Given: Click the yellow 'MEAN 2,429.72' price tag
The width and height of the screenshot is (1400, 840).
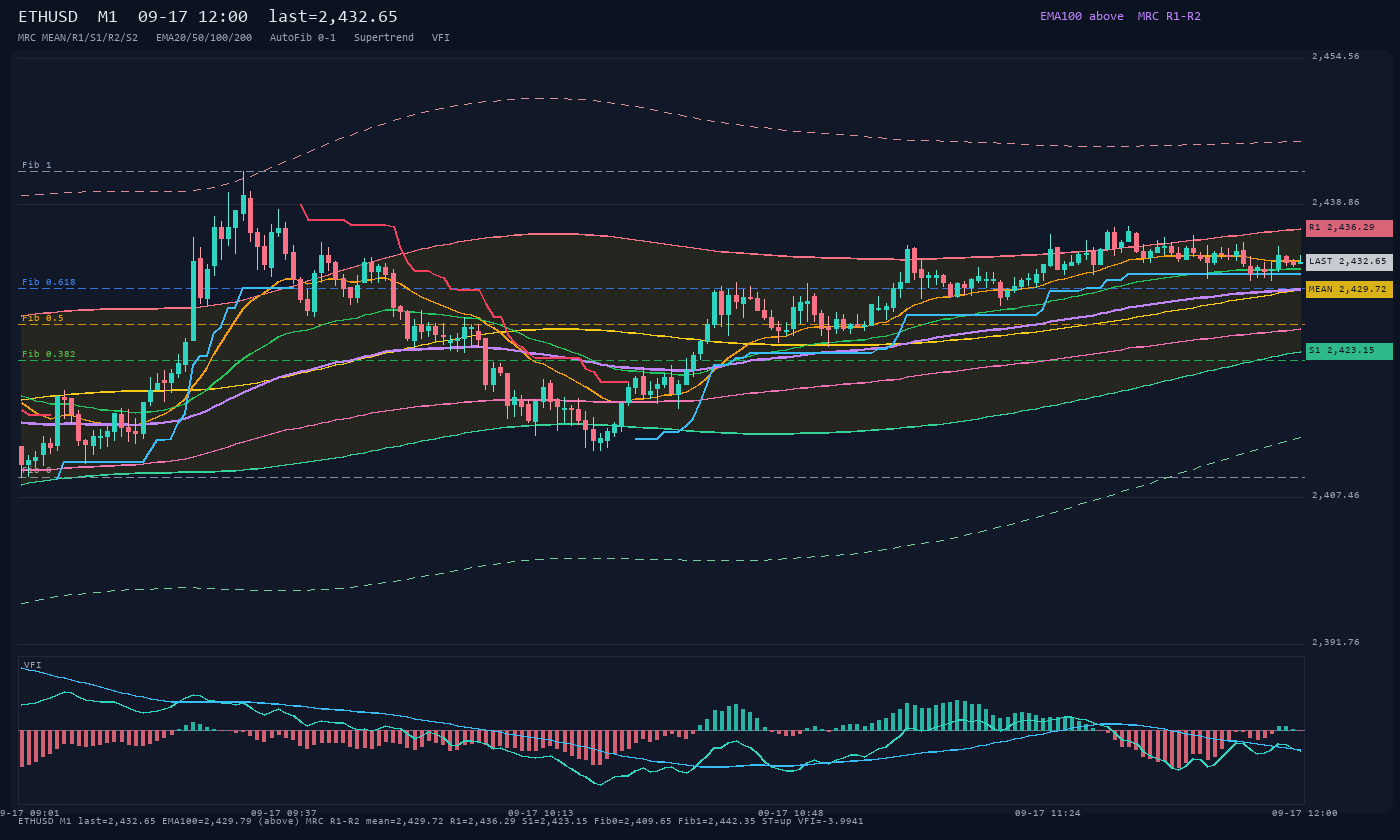Looking at the screenshot, I should pyautogui.click(x=1349, y=289).
